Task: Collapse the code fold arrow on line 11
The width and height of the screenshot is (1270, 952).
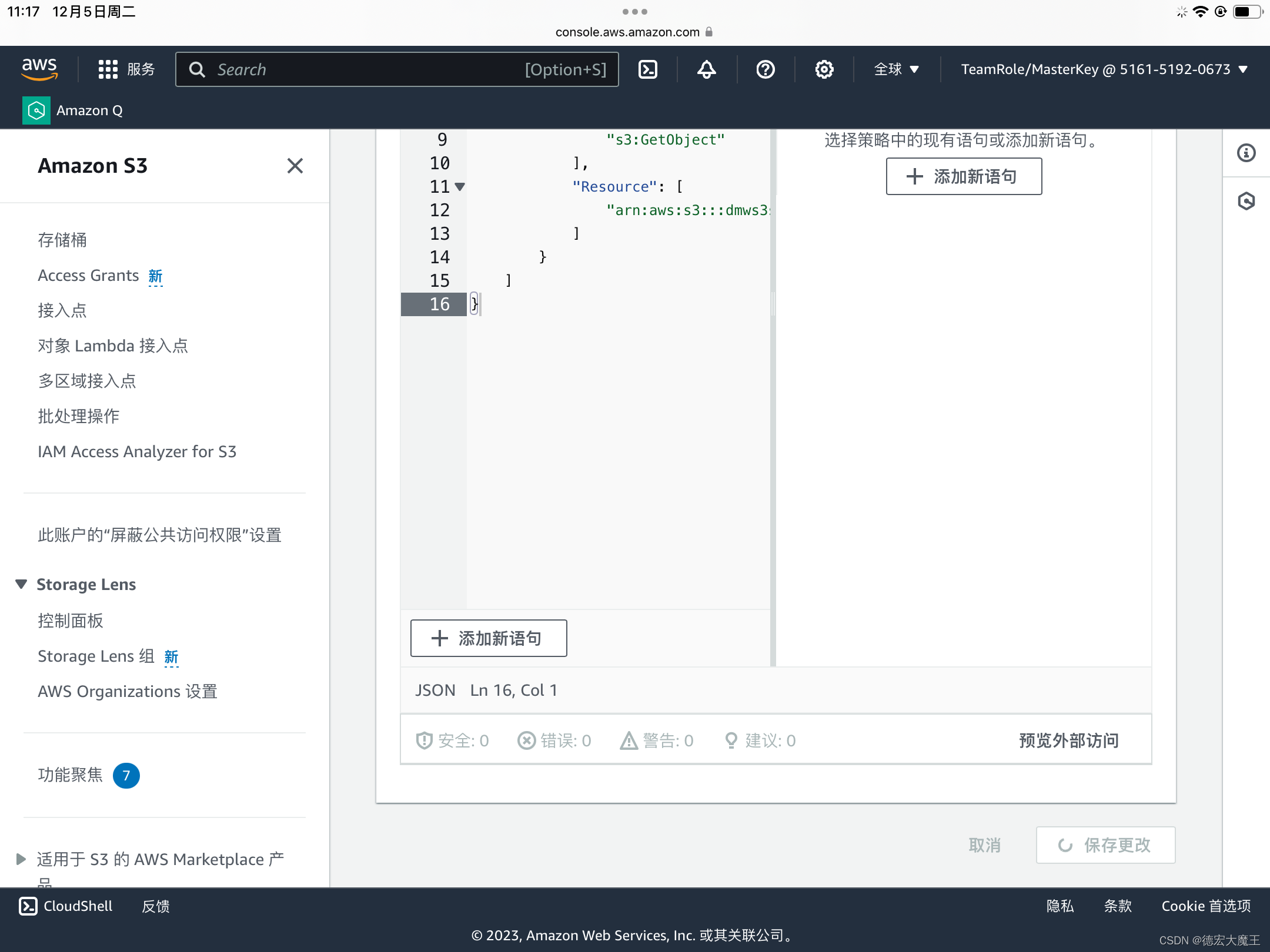Action: click(x=460, y=187)
